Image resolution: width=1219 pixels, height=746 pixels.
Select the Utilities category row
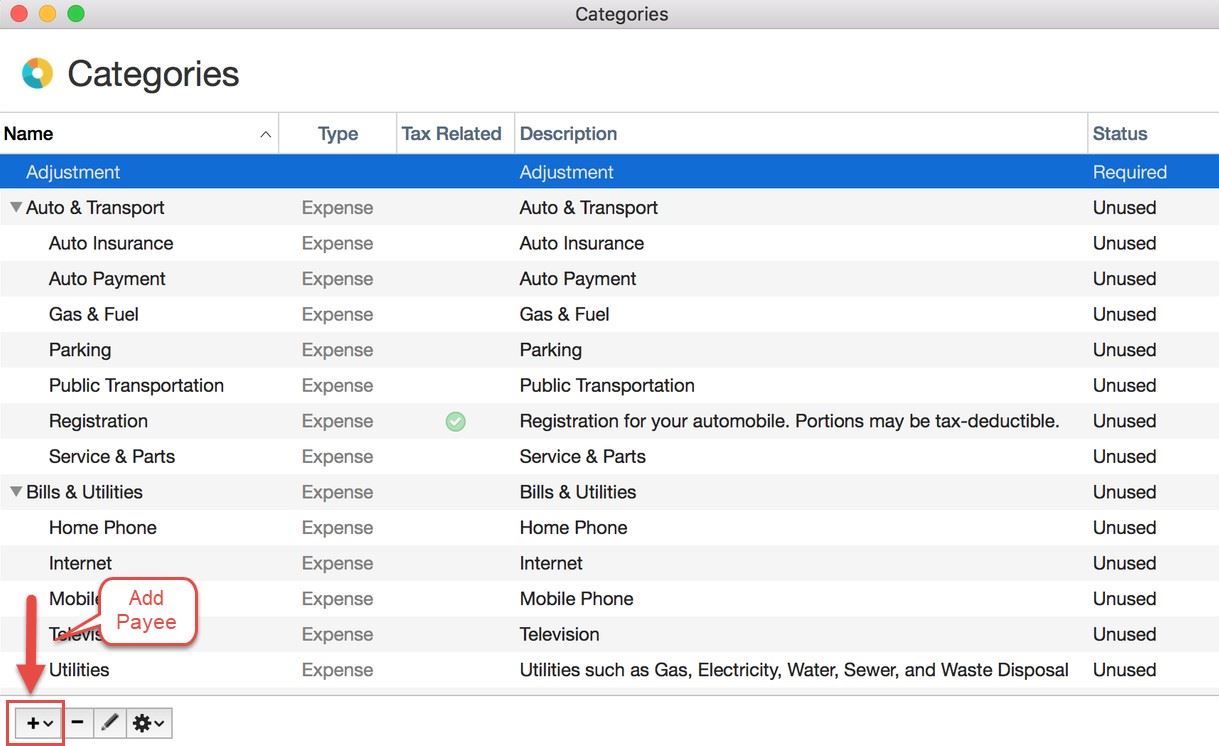tap(79, 669)
